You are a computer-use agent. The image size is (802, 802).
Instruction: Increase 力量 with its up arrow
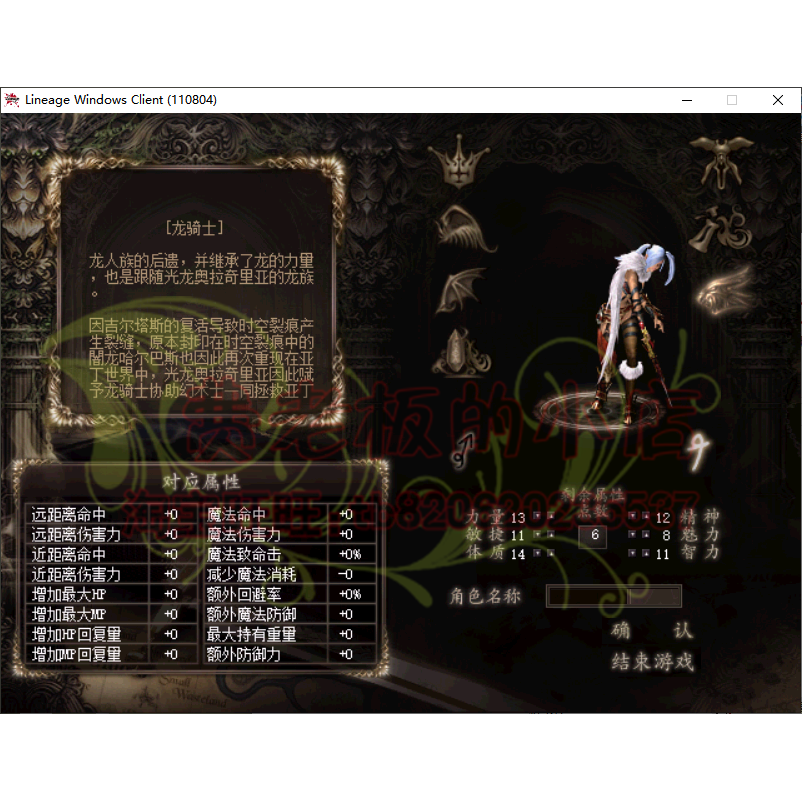550,516
